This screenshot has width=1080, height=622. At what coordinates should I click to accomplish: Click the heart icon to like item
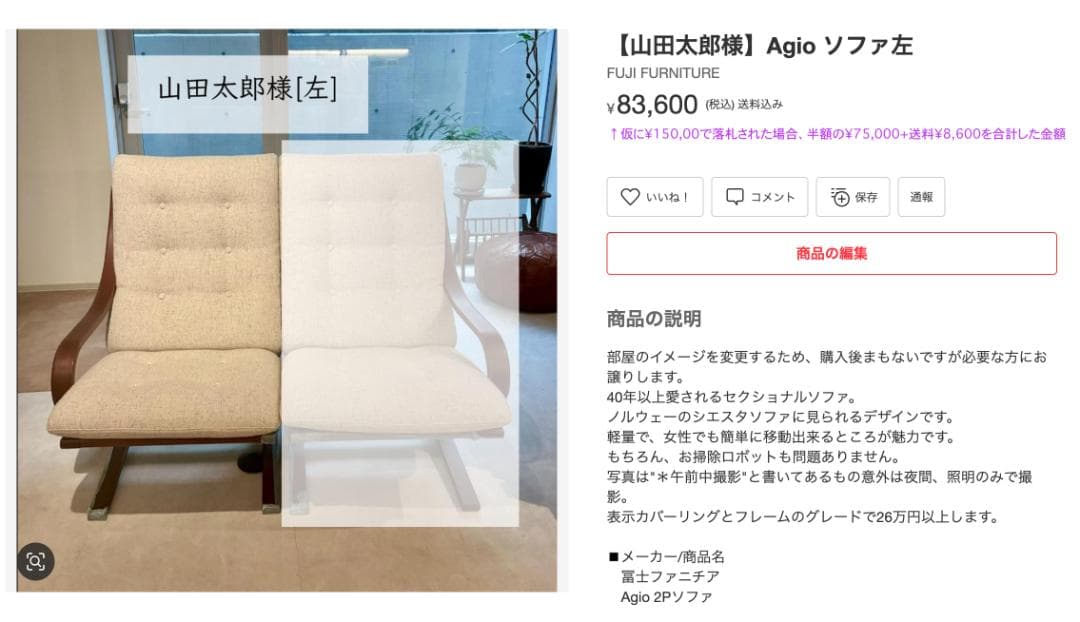630,197
